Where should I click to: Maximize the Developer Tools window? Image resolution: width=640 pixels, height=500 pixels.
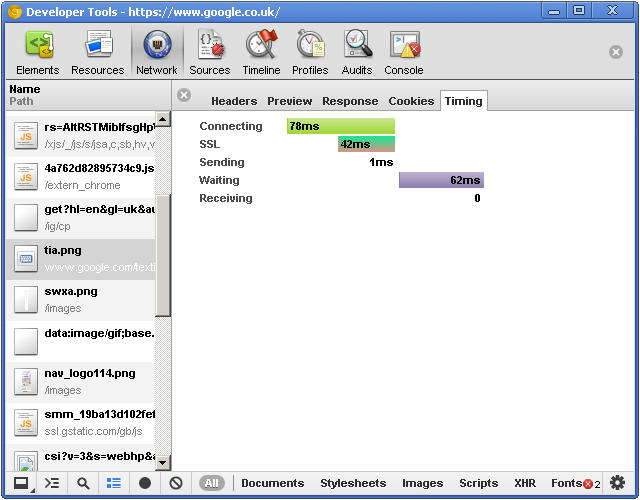click(579, 11)
